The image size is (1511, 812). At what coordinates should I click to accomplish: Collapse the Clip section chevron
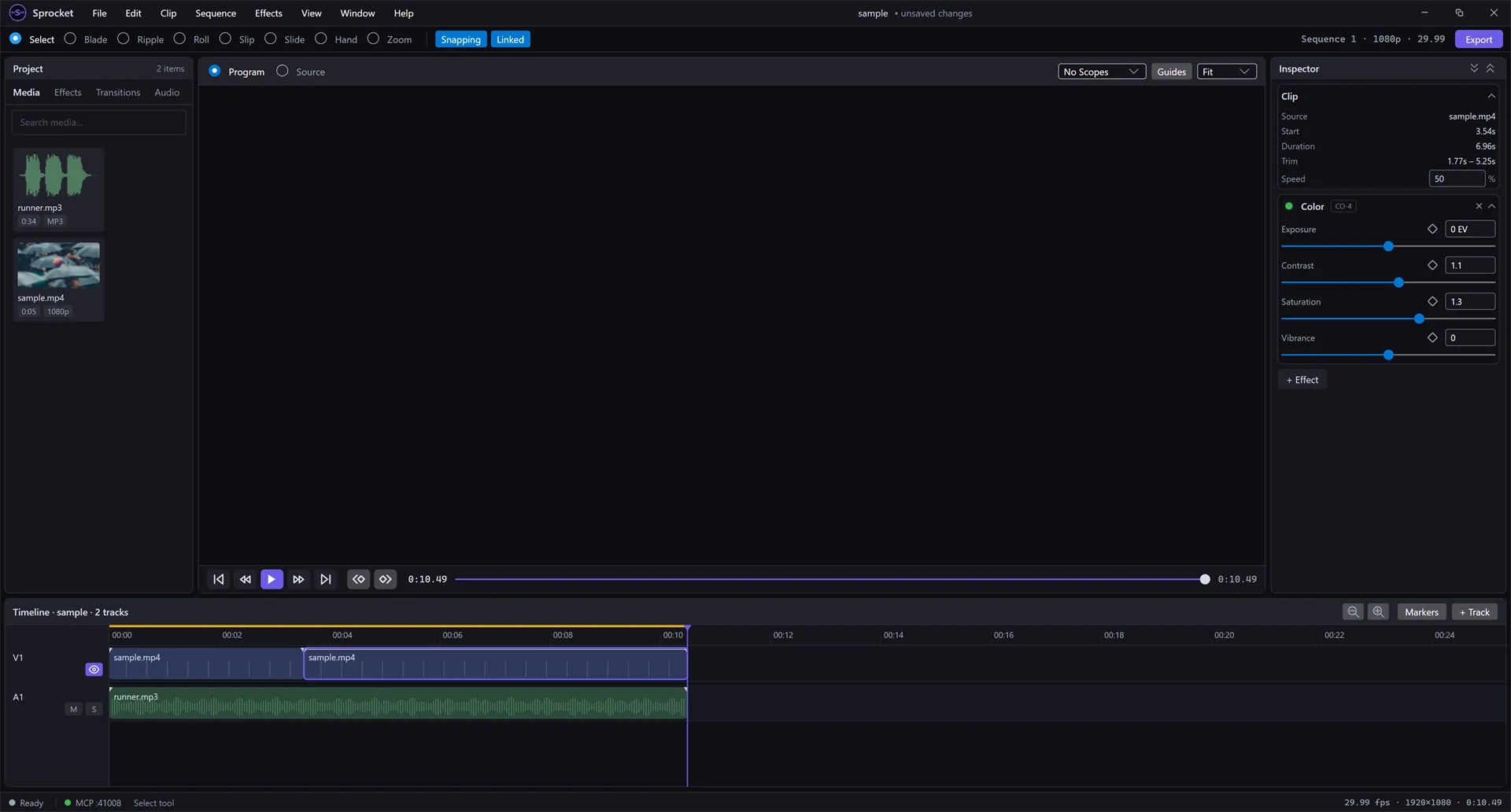[x=1491, y=96]
